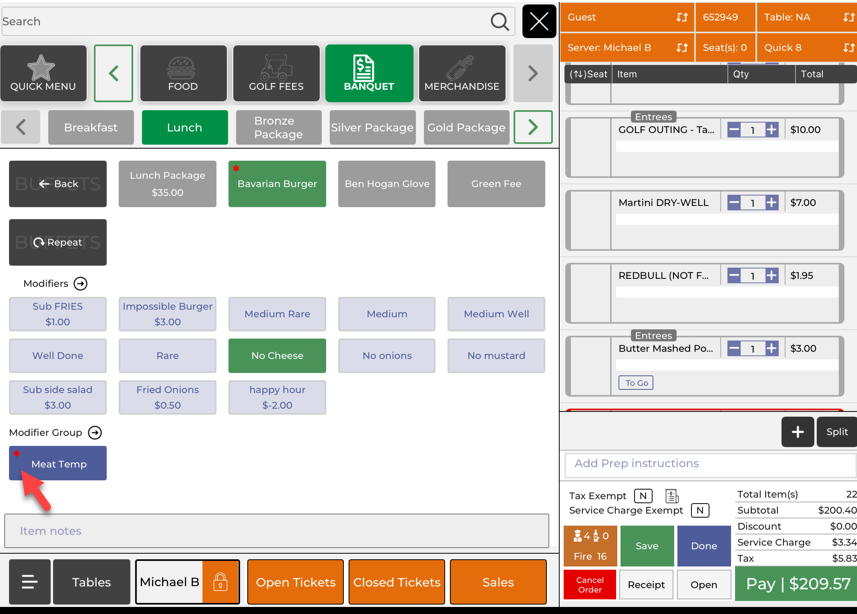The image size is (857, 614).
Task: Open the document icon beside Tax Exempt
Action: 672,496
